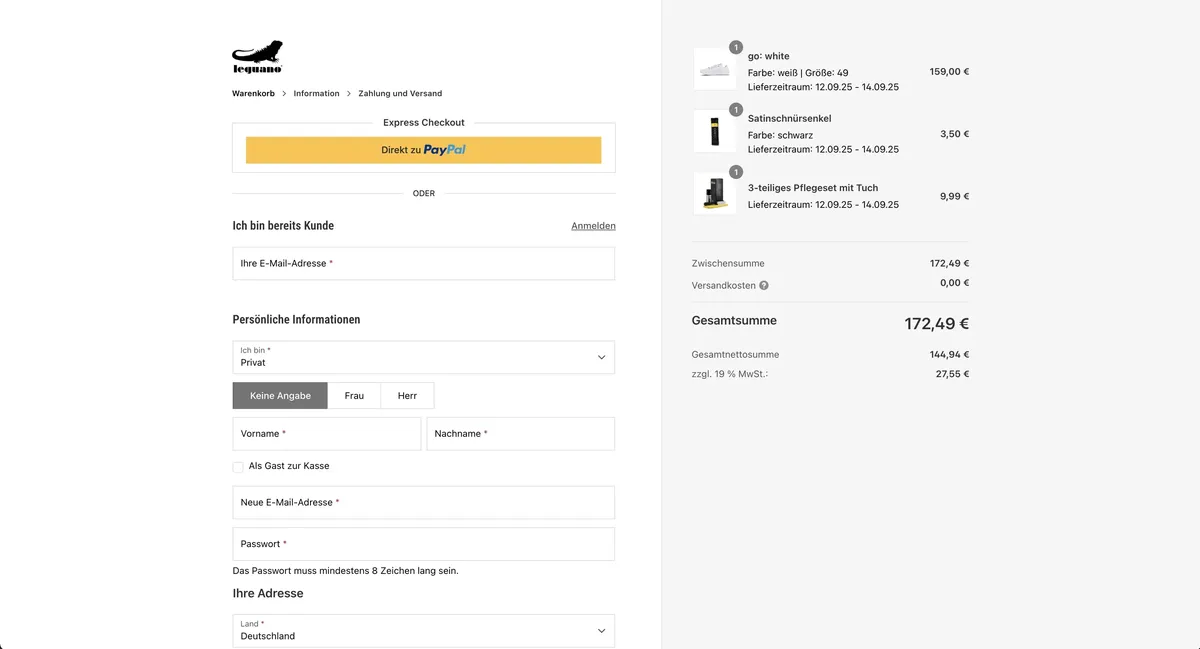Open the go: white shoe thumbnail
1200x649 pixels.
715,70
